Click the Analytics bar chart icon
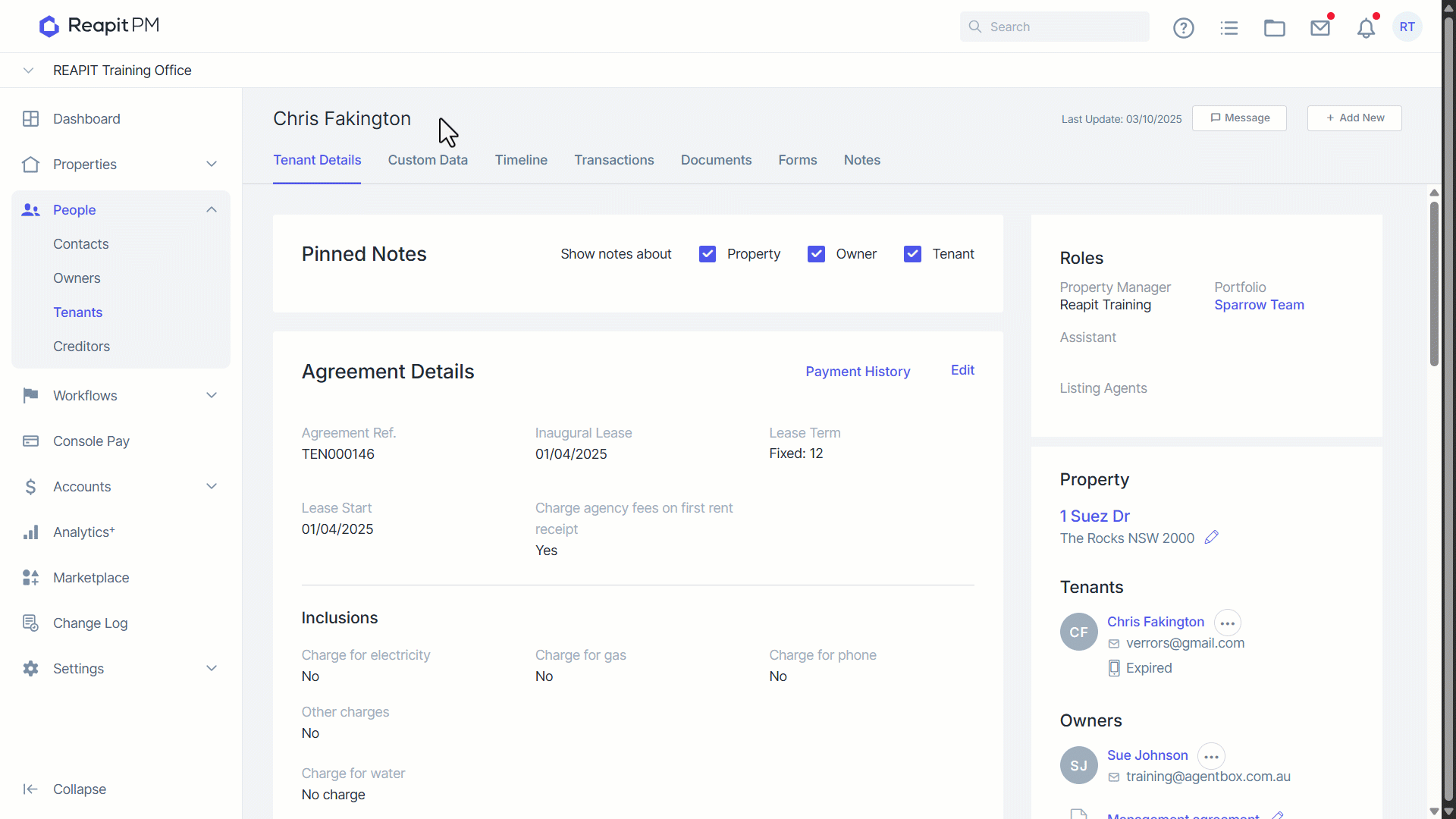Viewport: 1456px width, 819px height. coord(30,532)
